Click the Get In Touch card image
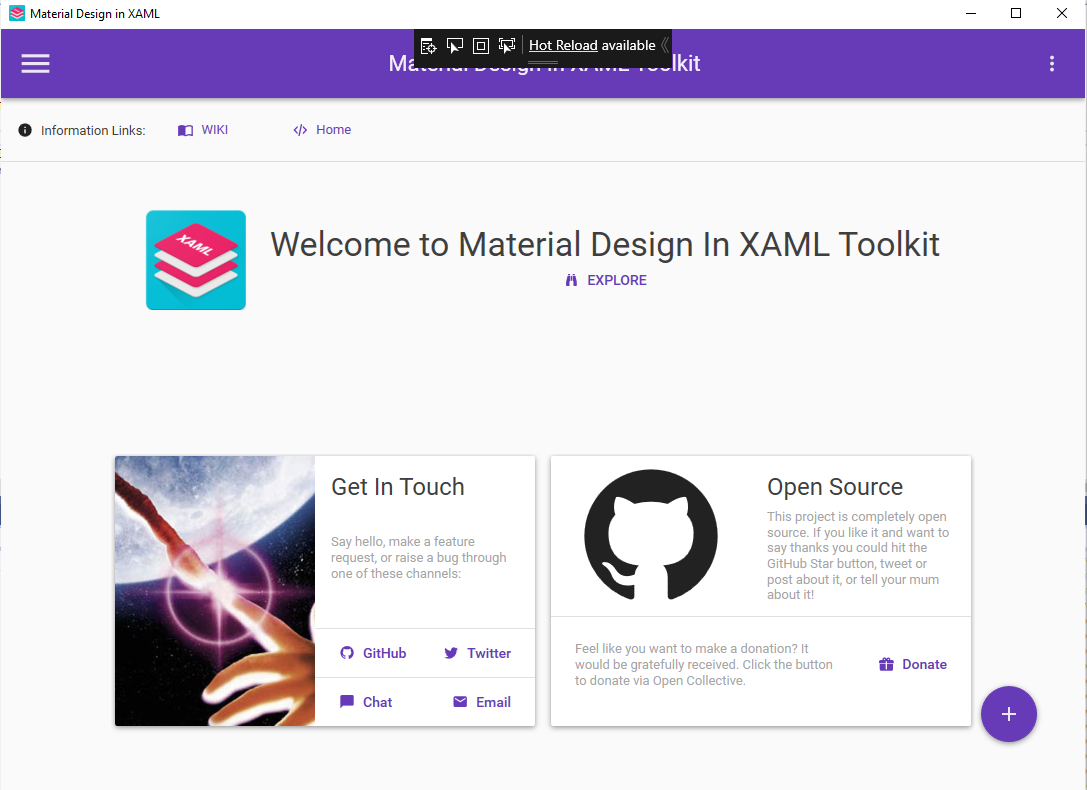Screen dimensions: 1087x790 pos(215,591)
